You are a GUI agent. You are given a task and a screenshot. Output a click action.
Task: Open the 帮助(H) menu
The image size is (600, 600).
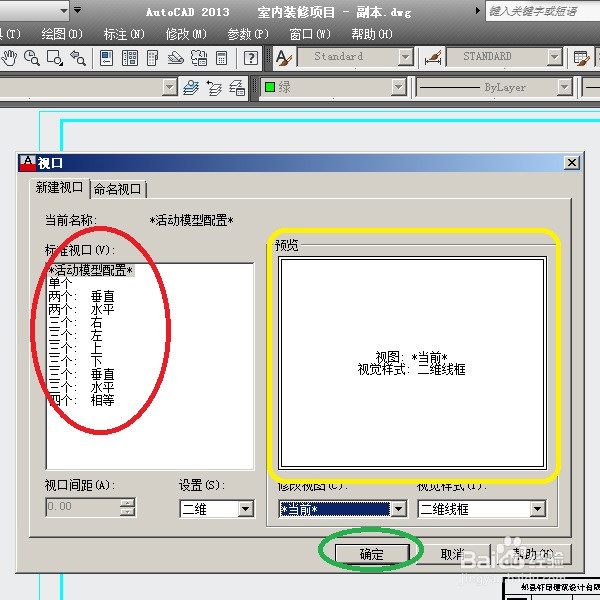[372, 34]
